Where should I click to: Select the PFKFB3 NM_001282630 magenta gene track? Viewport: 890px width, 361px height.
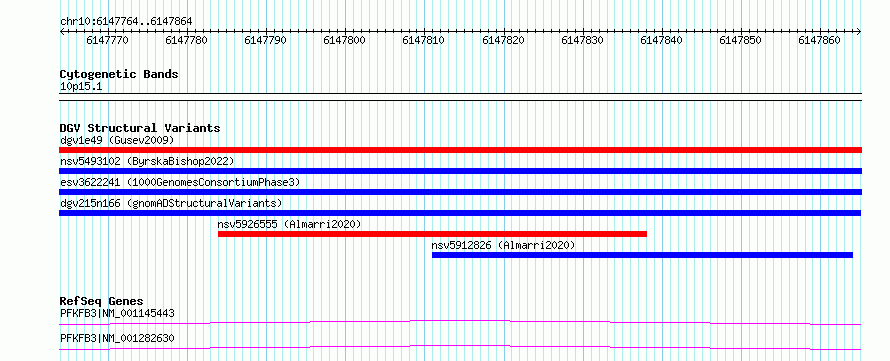pos(460,347)
